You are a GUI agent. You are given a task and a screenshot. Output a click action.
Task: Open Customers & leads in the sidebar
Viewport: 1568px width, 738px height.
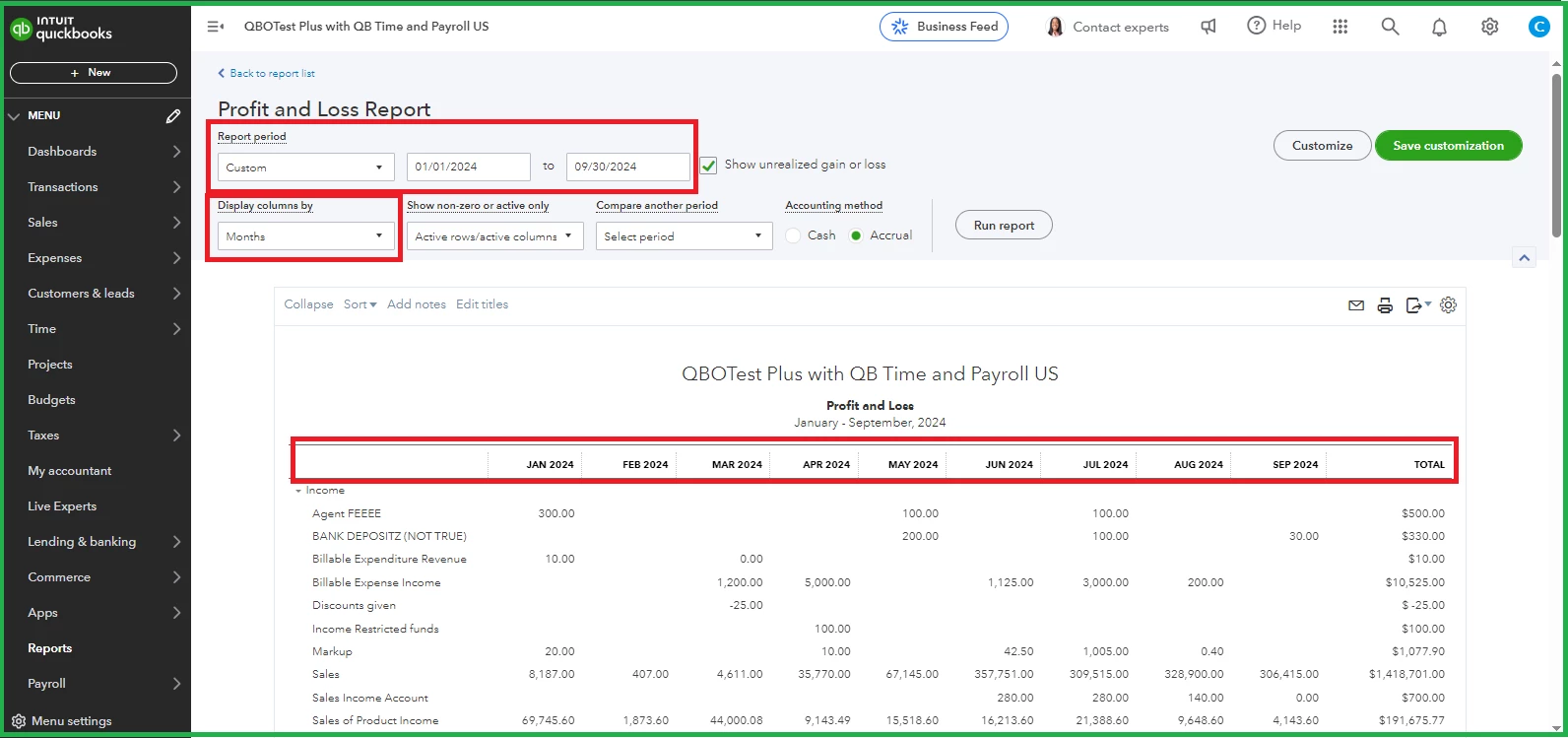[81, 294]
